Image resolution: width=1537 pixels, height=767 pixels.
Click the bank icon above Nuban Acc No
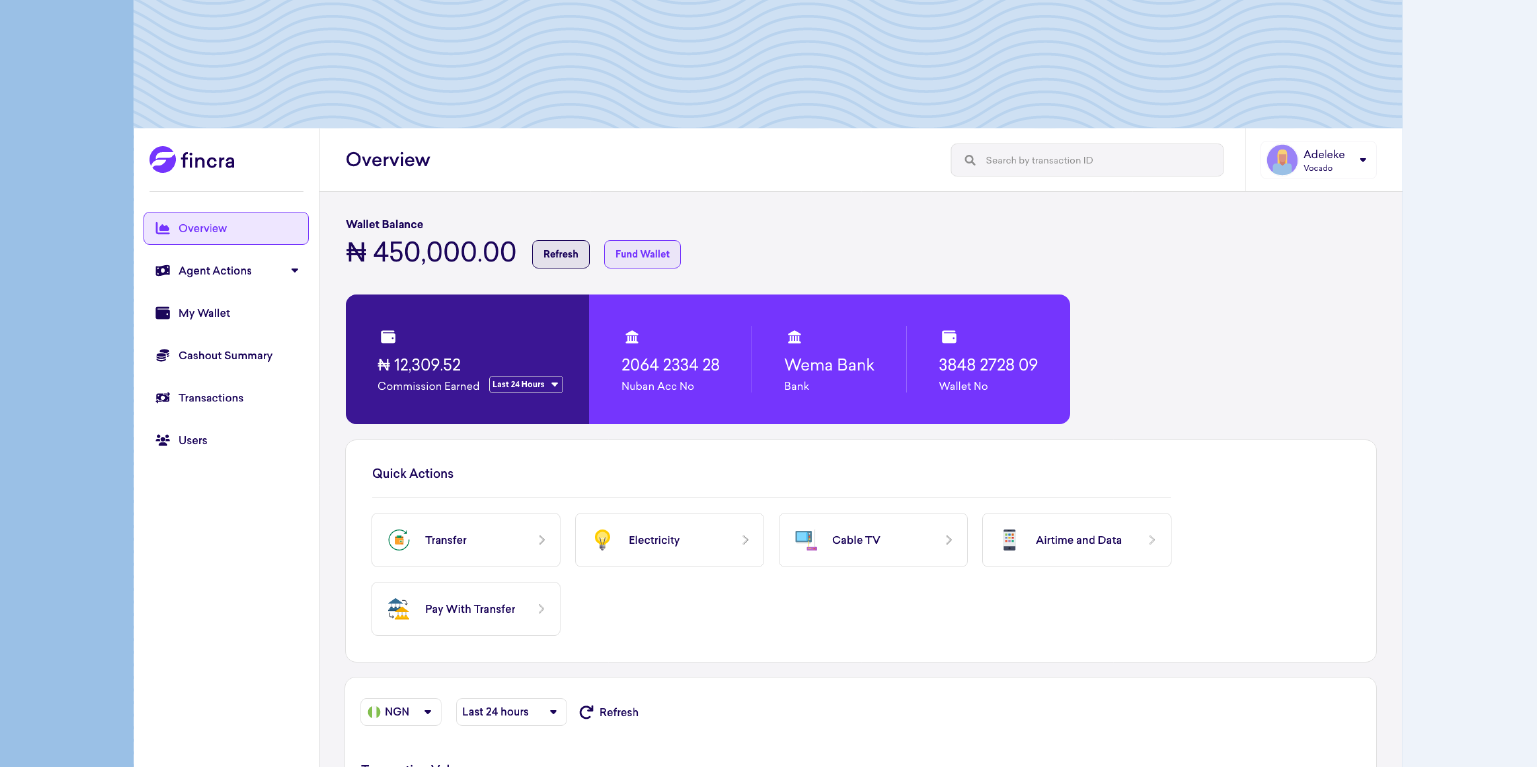632,337
